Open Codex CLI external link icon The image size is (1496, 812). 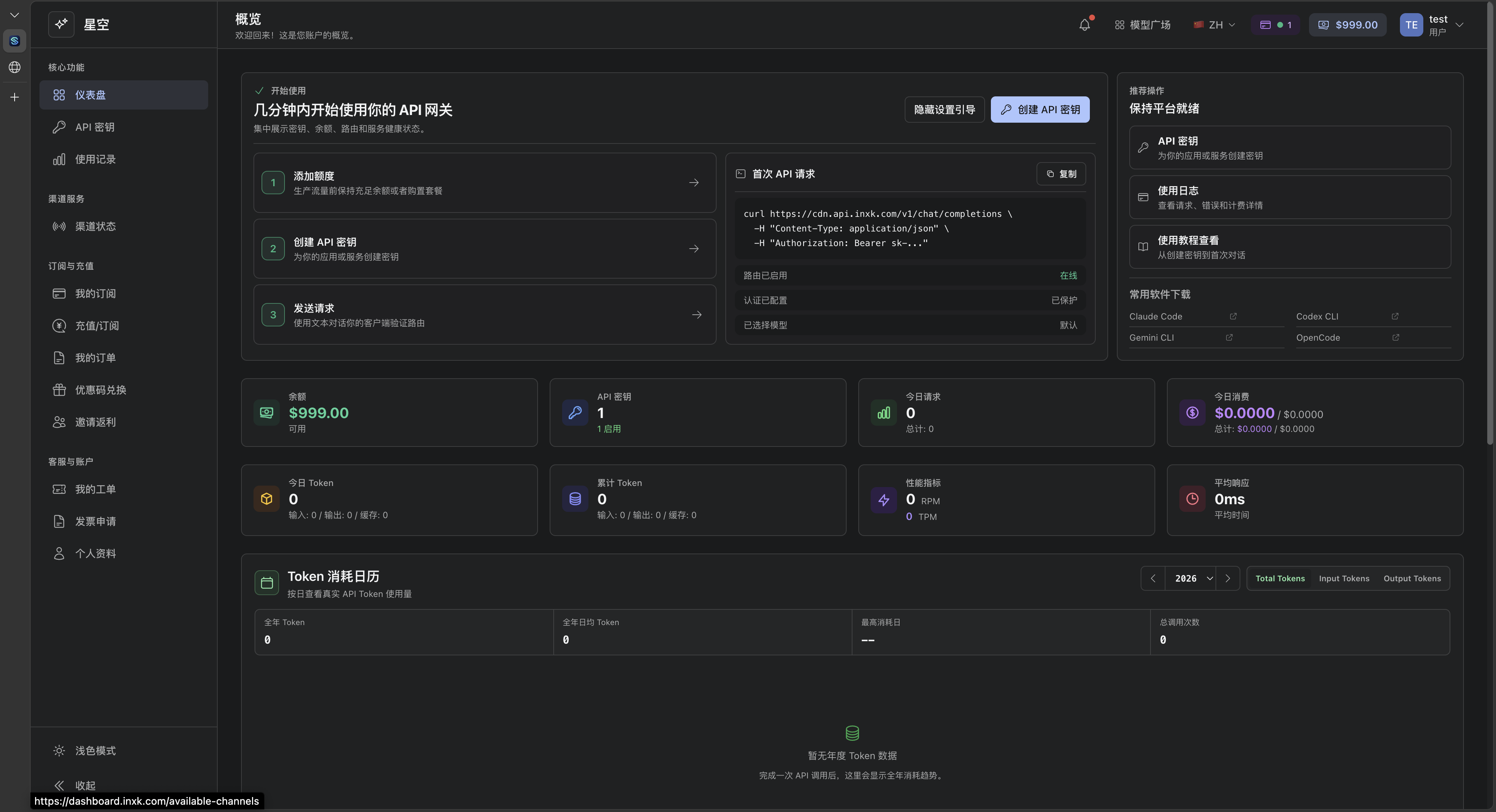click(x=1395, y=316)
